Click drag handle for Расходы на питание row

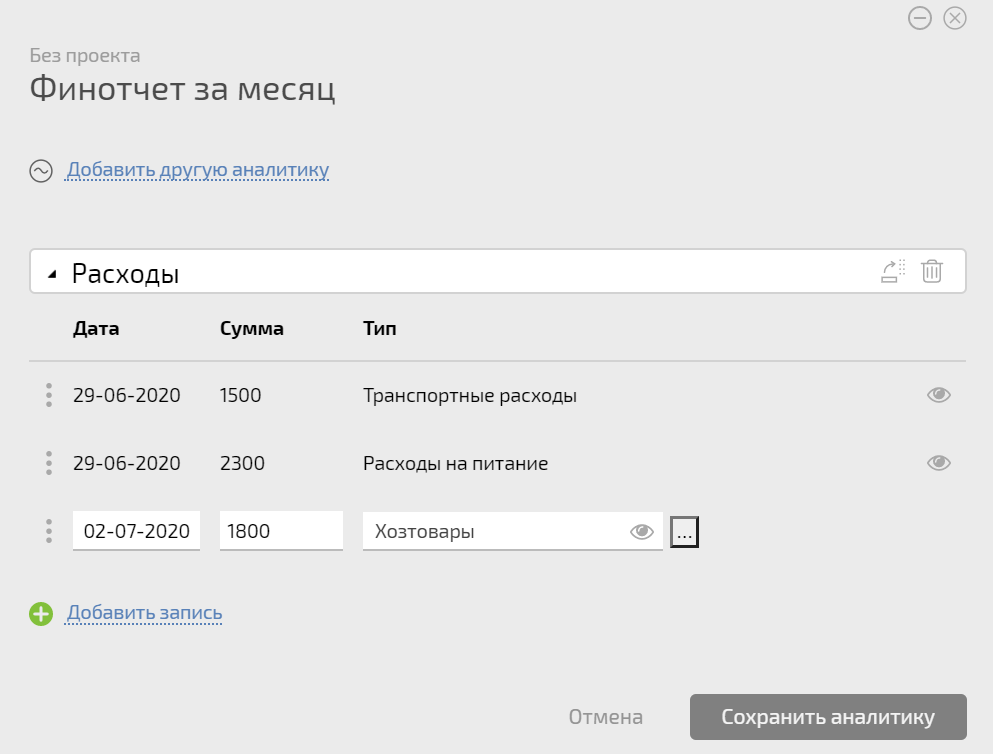pos(49,463)
